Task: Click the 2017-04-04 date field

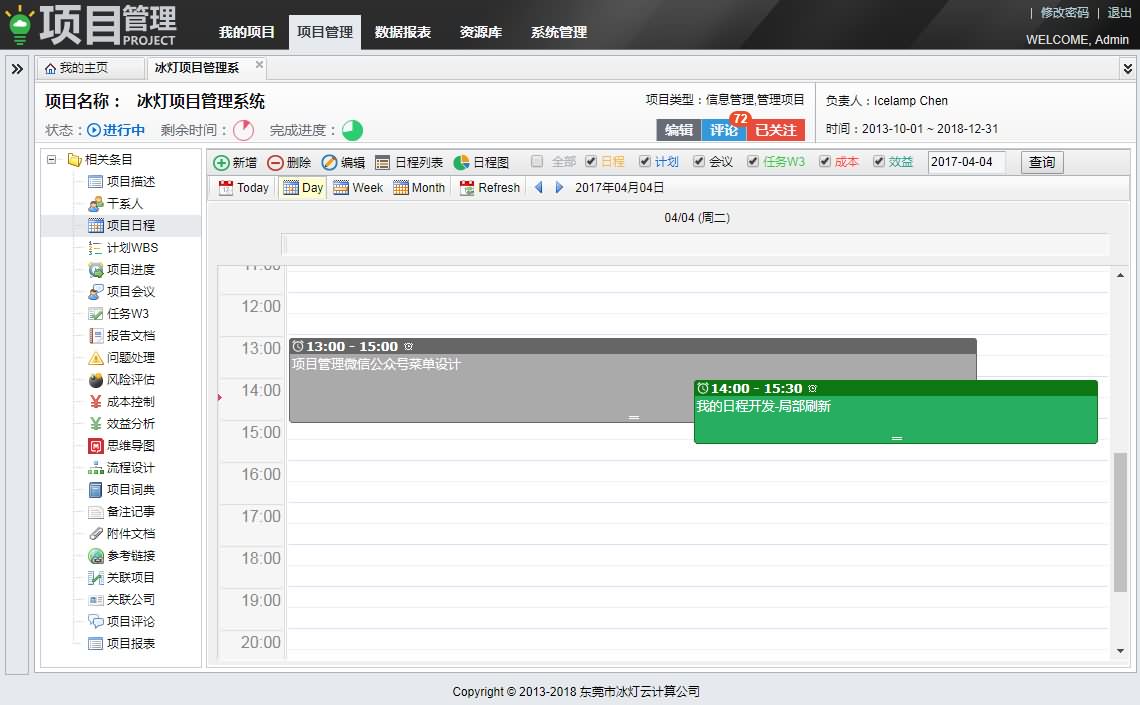Action: click(966, 162)
